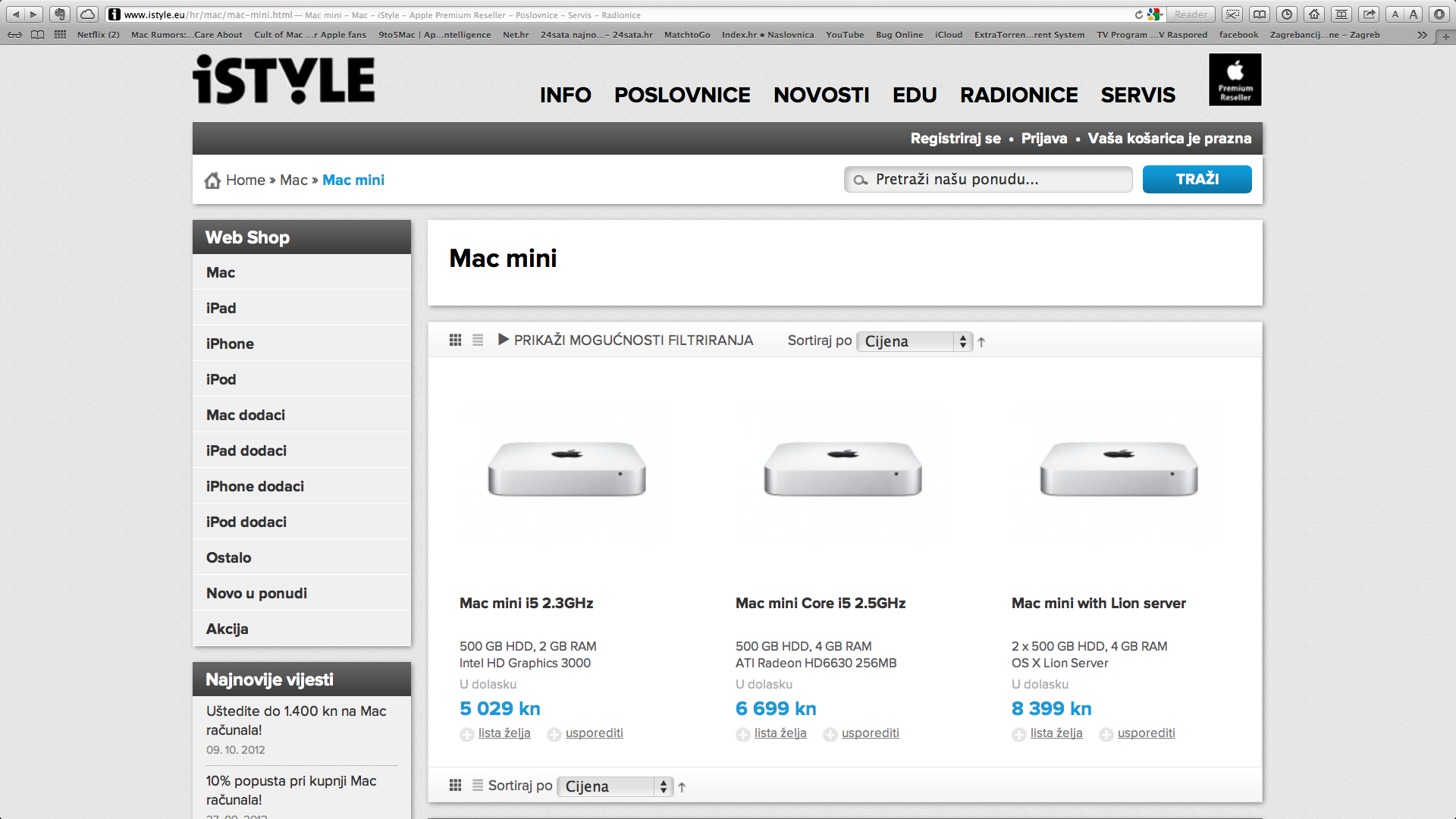This screenshot has height=819, width=1456.
Task: Click the Apple Premium Reseller badge
Action: coord(1235,79)
